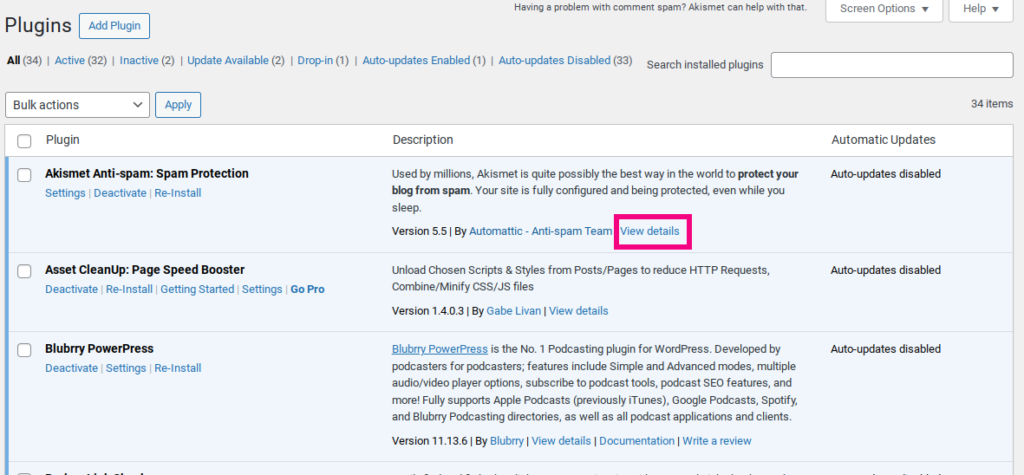
Task: Show Drop-in plugins filter
Action: (315, 60)
